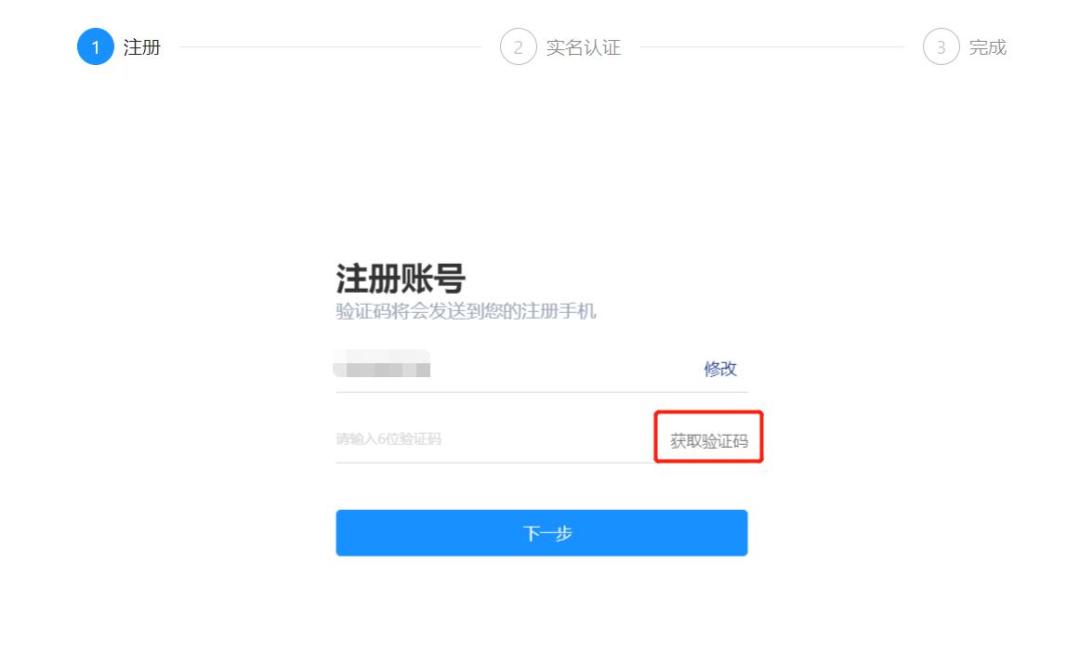The image size is (1080, 653).
Task: Click the progress line between steps 1 and 2
Action: [330, 47]
